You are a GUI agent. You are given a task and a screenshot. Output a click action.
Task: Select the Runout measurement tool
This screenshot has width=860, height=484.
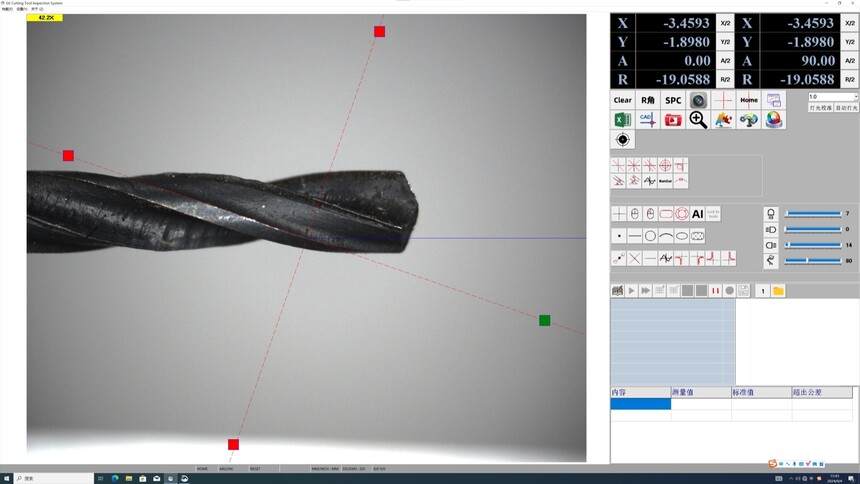(665, 181)
